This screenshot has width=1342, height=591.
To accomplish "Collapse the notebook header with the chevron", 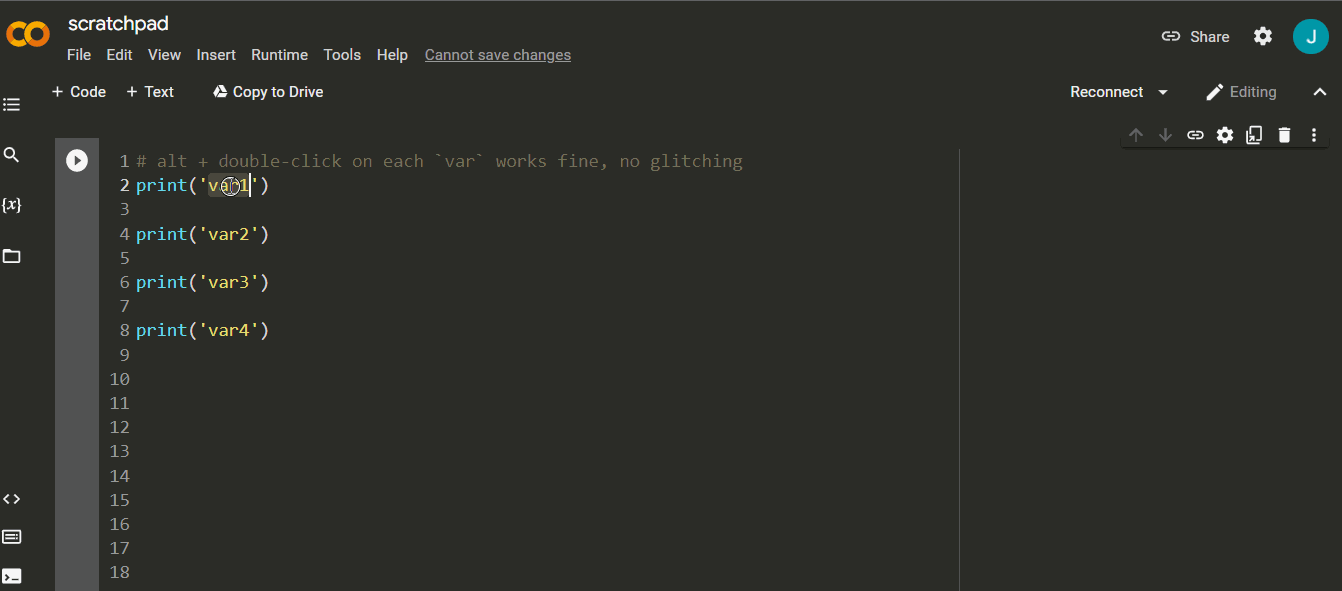I will click(x=1320, y=91).
